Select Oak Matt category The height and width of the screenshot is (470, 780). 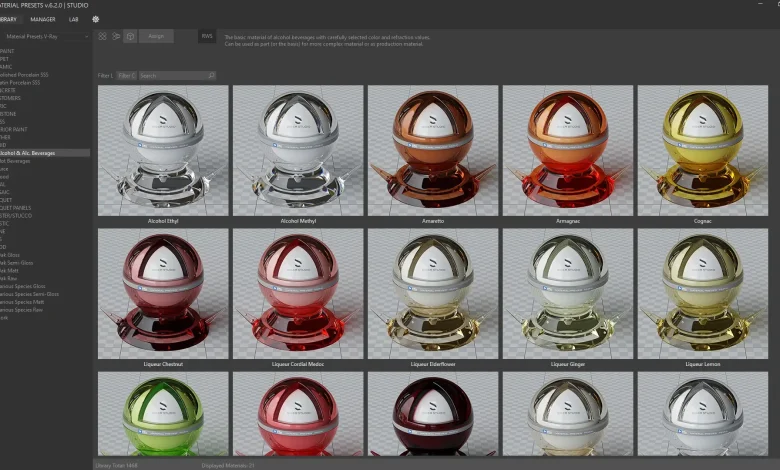(9, 271)
